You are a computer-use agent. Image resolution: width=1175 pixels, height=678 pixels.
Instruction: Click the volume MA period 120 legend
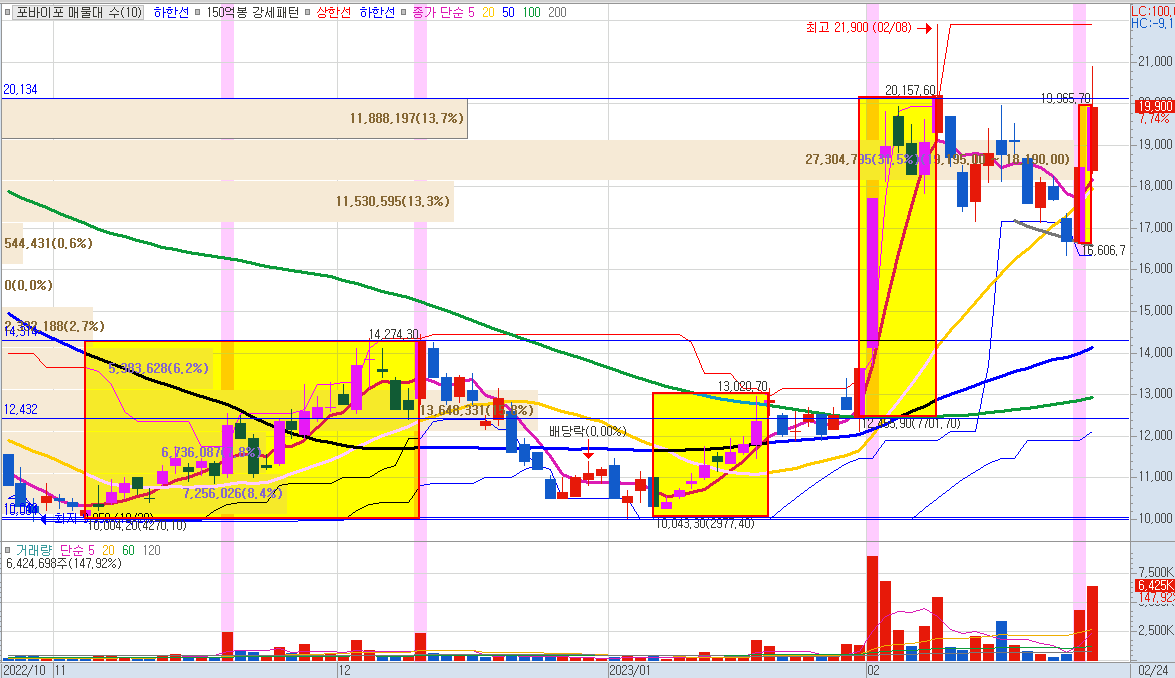coord(151,550)
